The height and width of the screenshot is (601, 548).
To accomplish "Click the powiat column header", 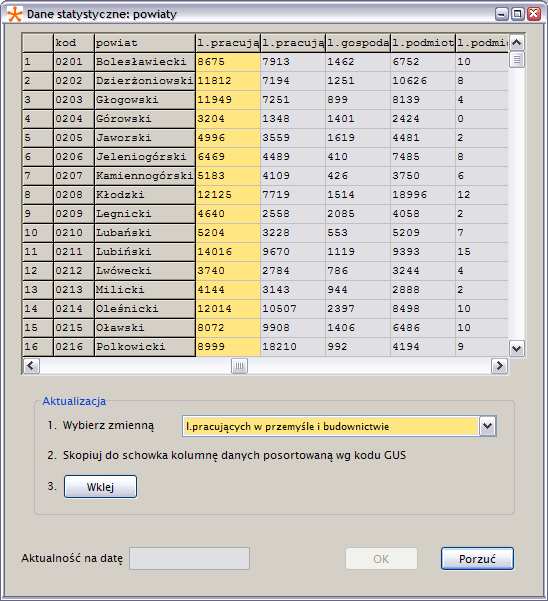I will pyautogui.click(x=145, y=43).
